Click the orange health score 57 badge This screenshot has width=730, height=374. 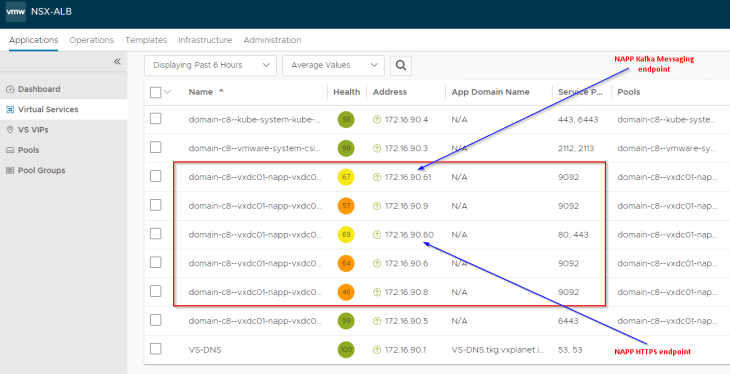click(x=346, y=205)
